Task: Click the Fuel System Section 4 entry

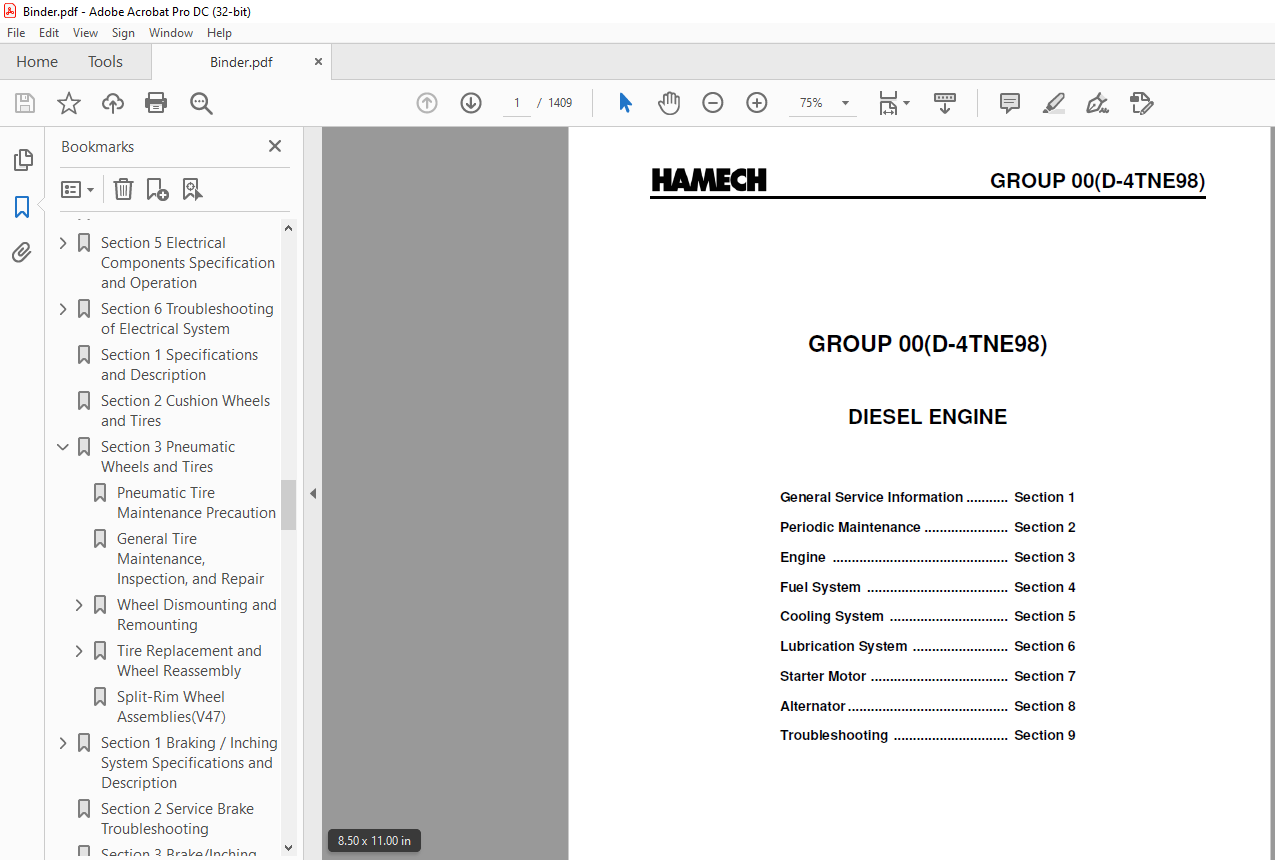Action: (927, 587)
